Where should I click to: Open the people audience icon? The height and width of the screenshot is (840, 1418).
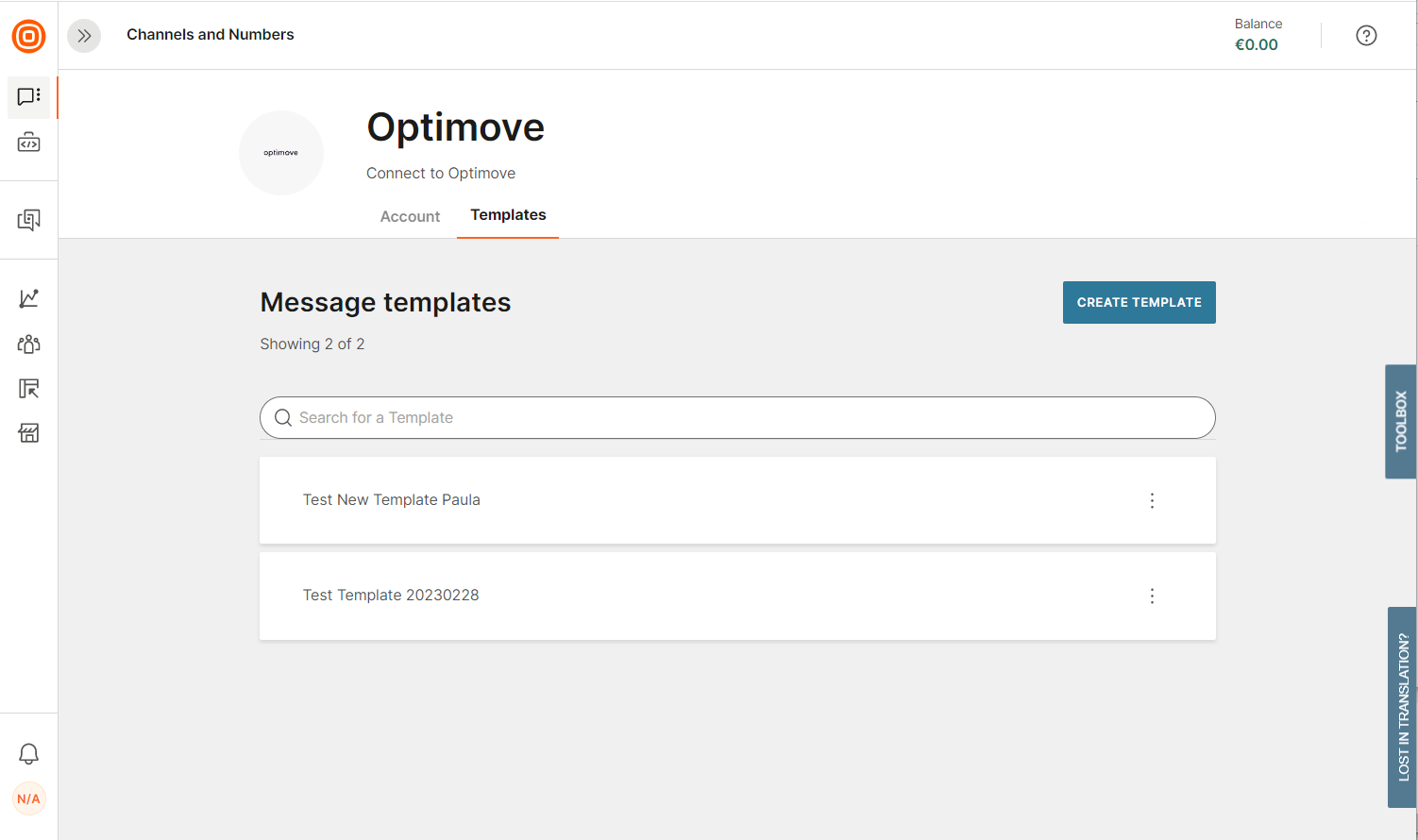(28, 344)
